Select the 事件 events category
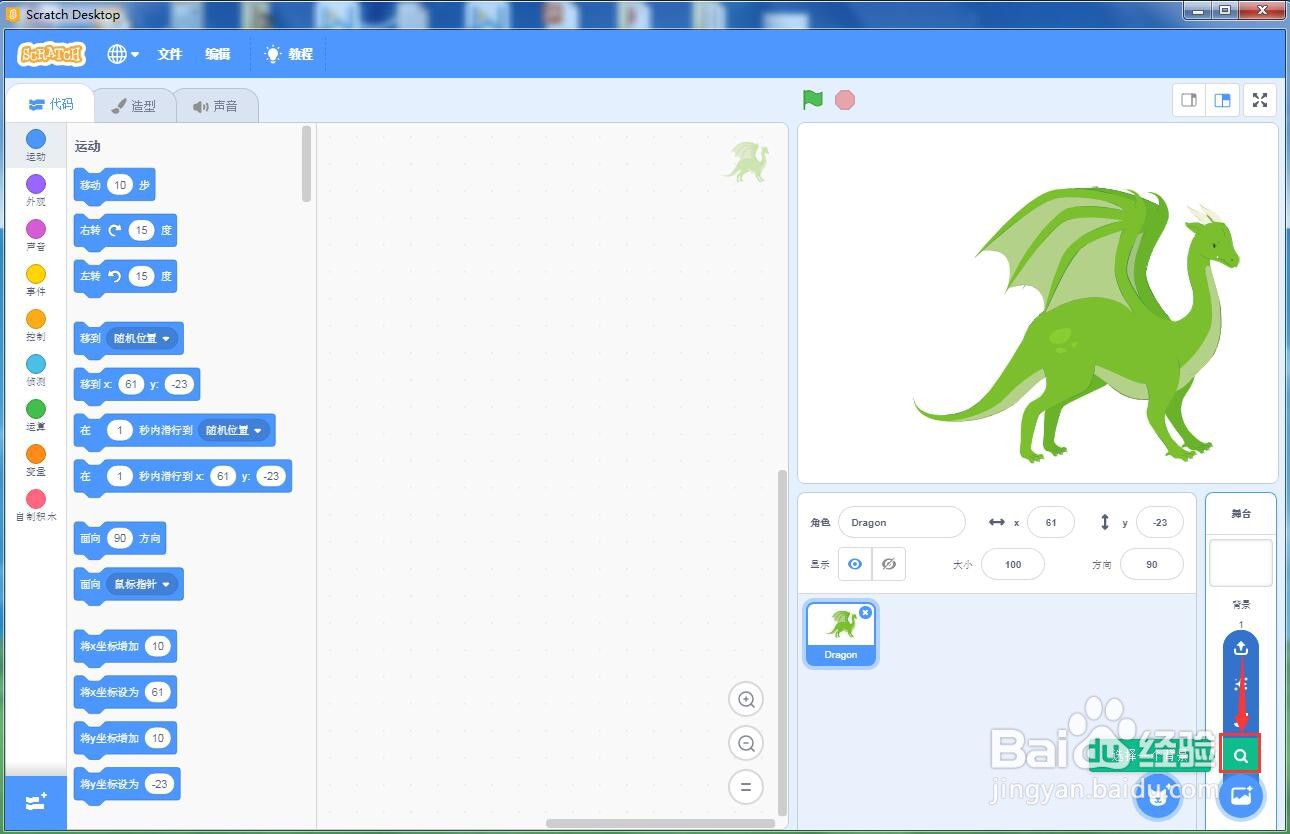The width and height of the screenshot is (1290, 834). tap(36, 280)
